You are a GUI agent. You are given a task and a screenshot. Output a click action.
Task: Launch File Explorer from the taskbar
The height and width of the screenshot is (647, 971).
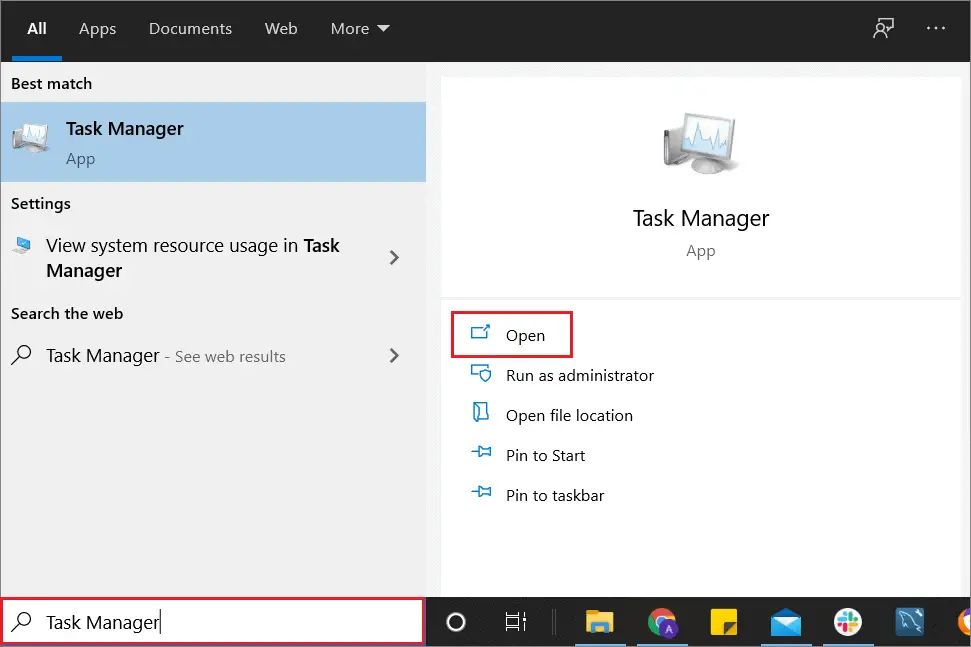[599, 622]
